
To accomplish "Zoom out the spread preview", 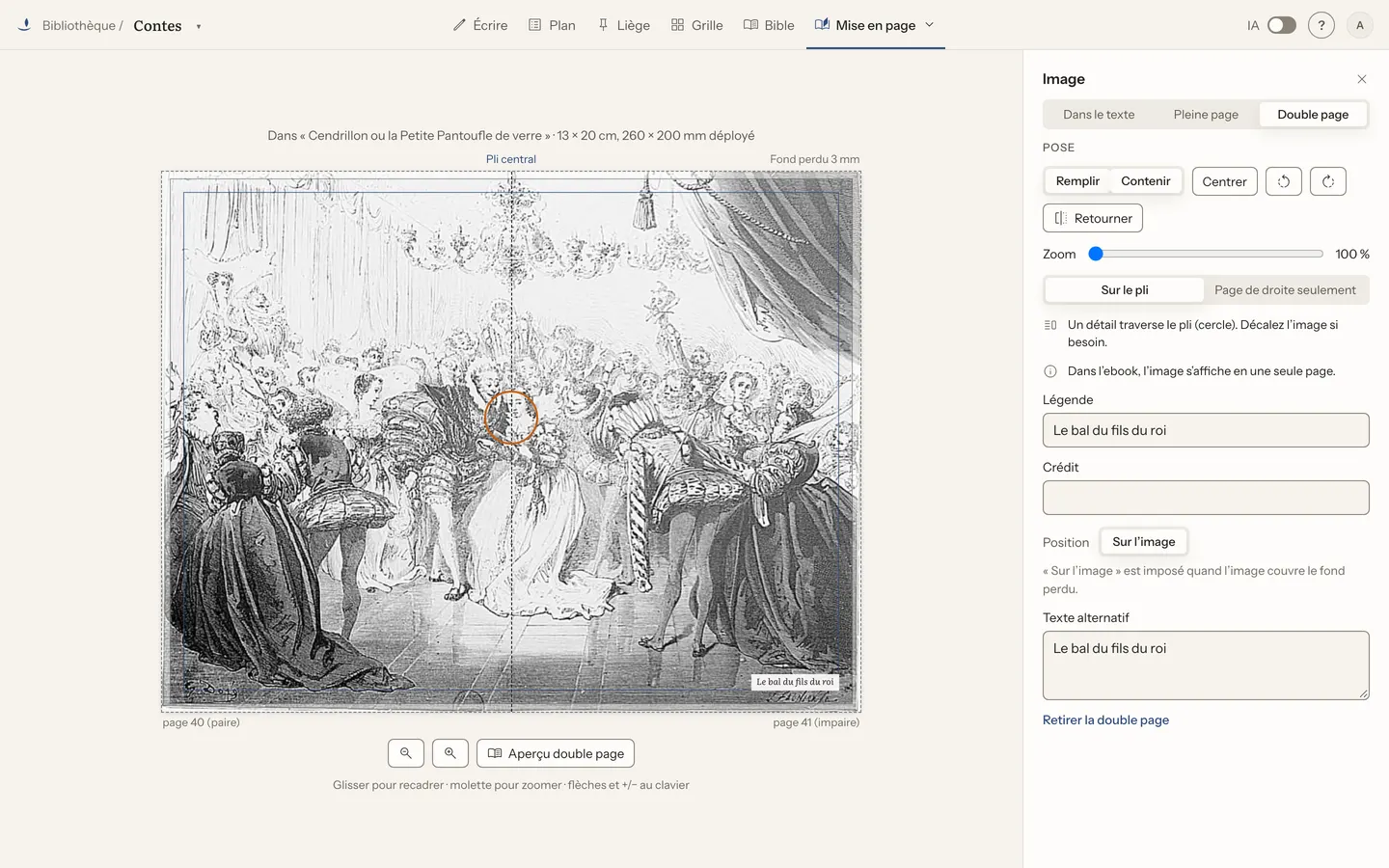I will pyautogui.click(x=406, y=753).
